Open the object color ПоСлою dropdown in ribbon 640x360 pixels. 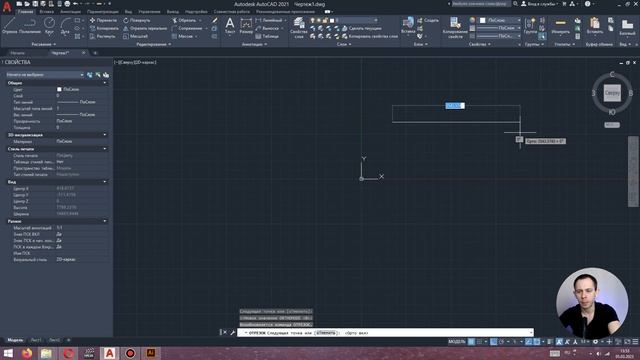pyautogui.click(x=500, y=20)
